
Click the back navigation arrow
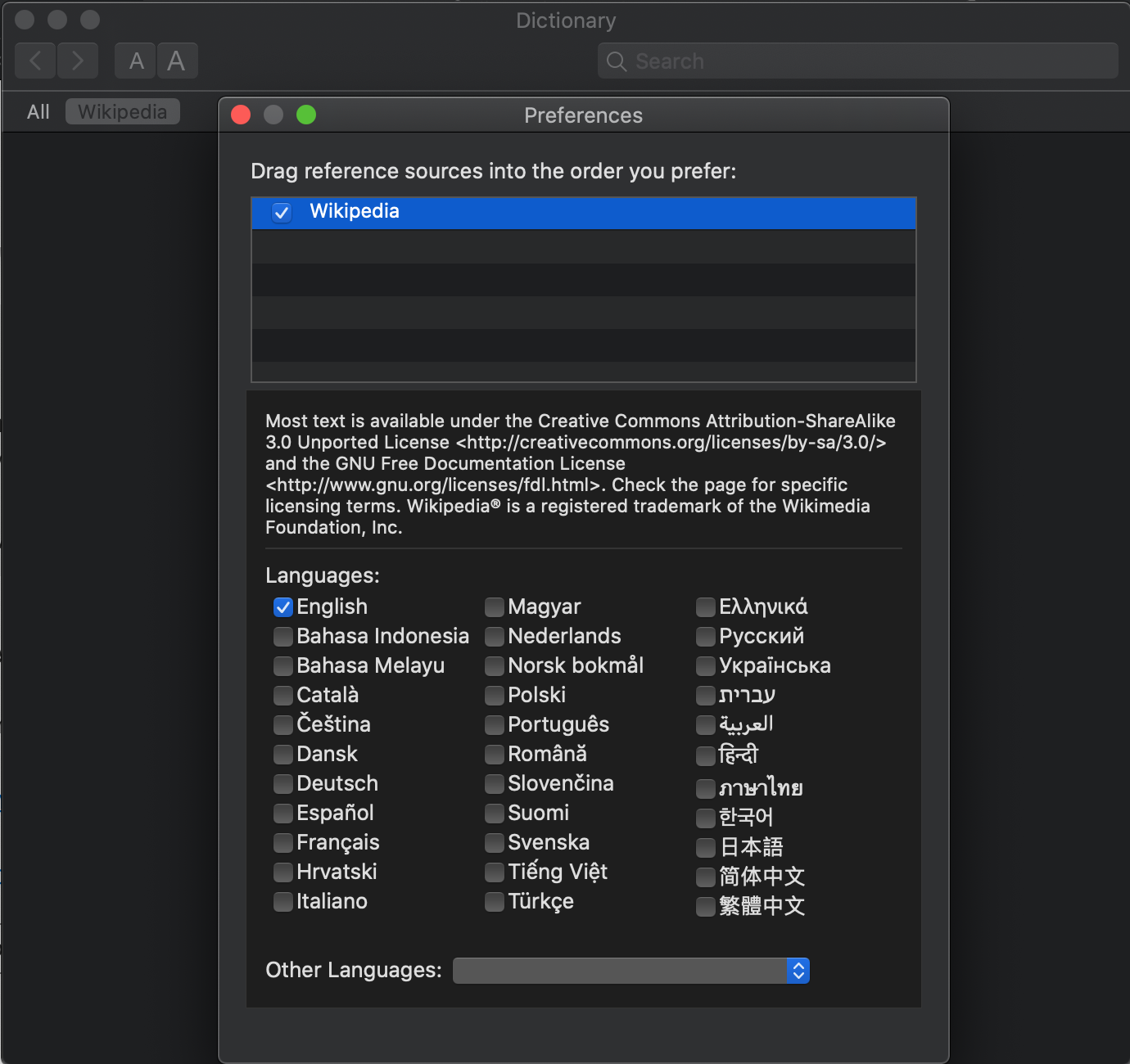[x=35, y=61]
